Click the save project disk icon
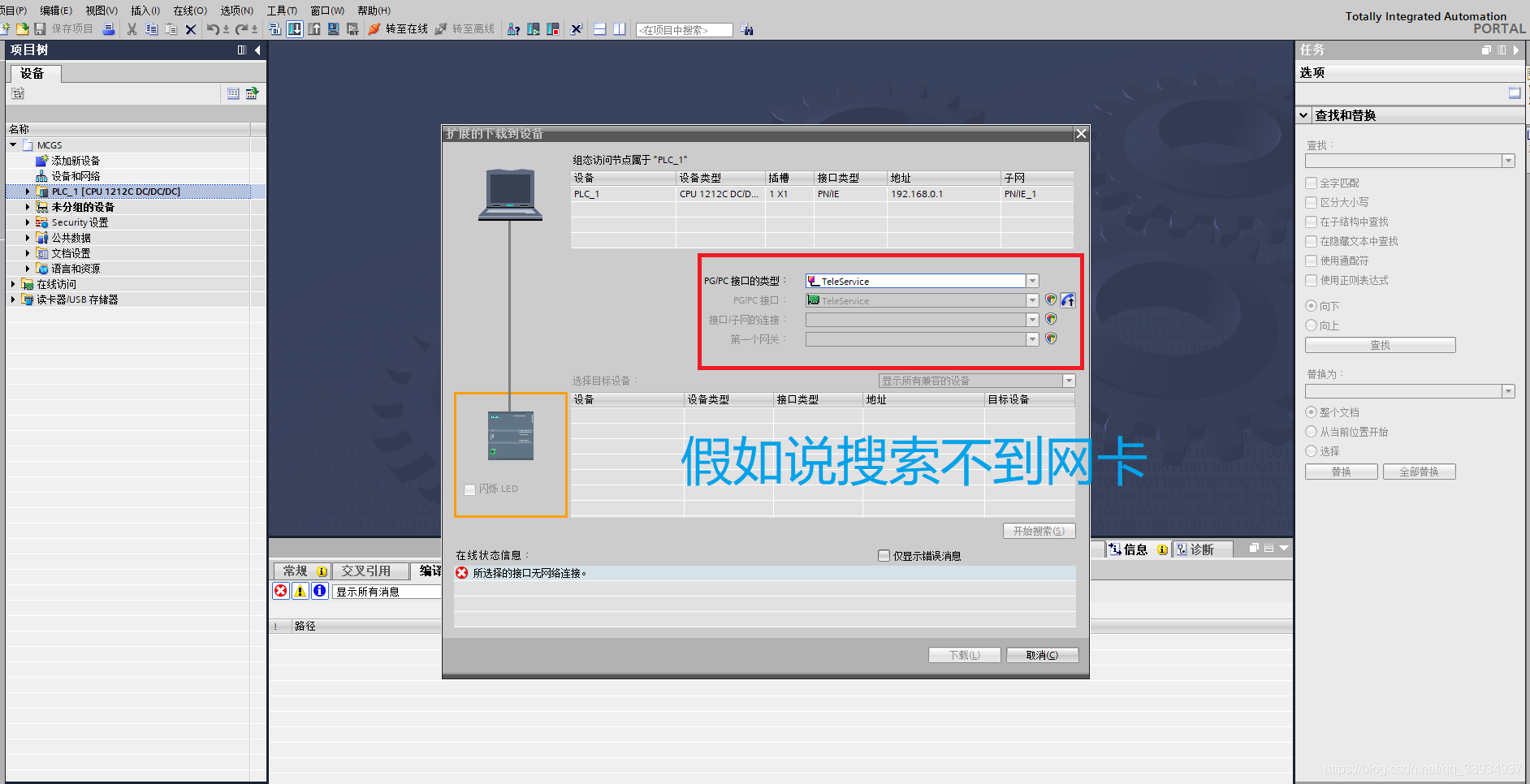1530x784 pixels. click(x=40, y=29)
